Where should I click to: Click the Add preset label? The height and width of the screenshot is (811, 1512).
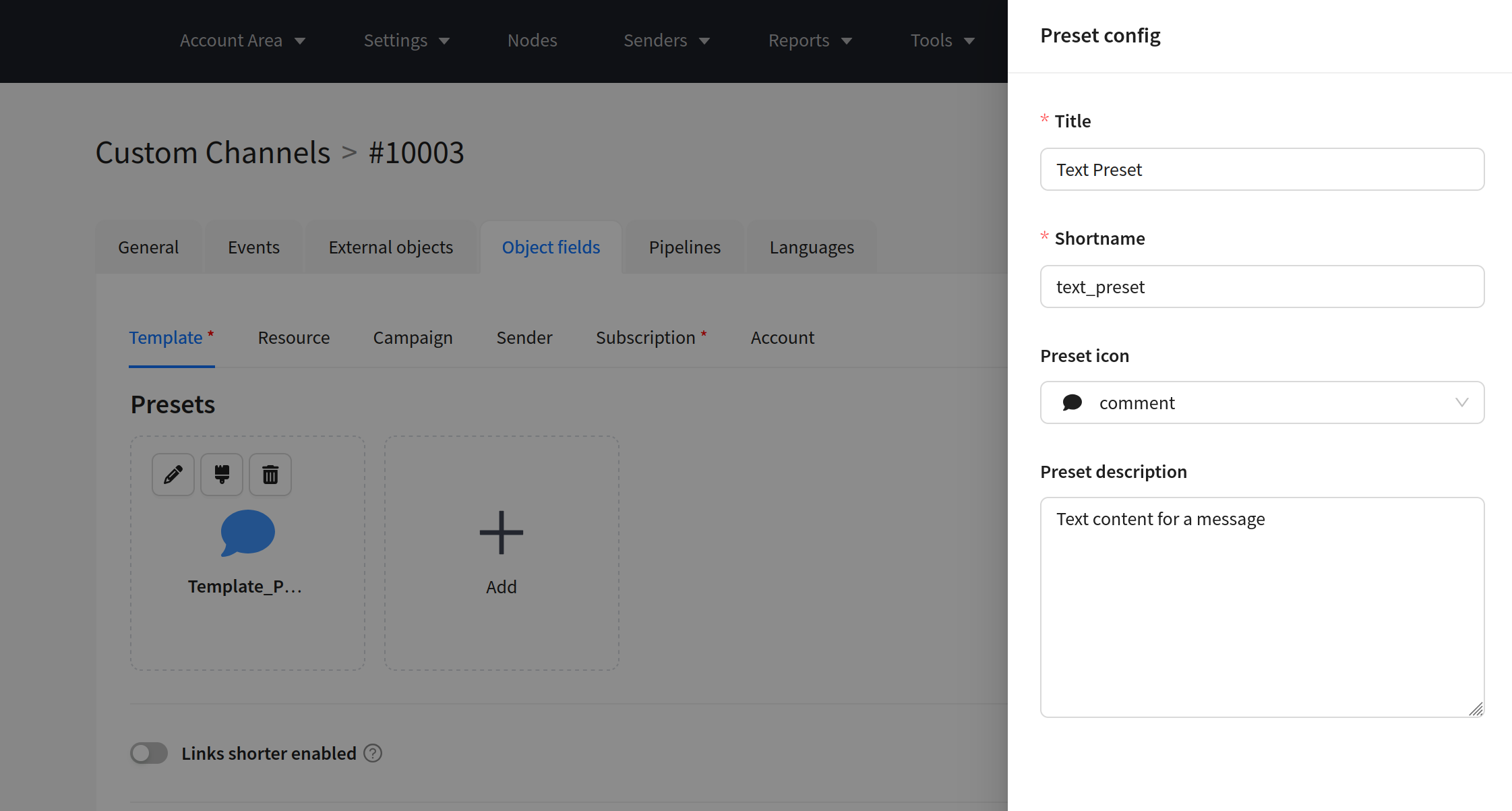pyautogui.click(x=502, y=587)
